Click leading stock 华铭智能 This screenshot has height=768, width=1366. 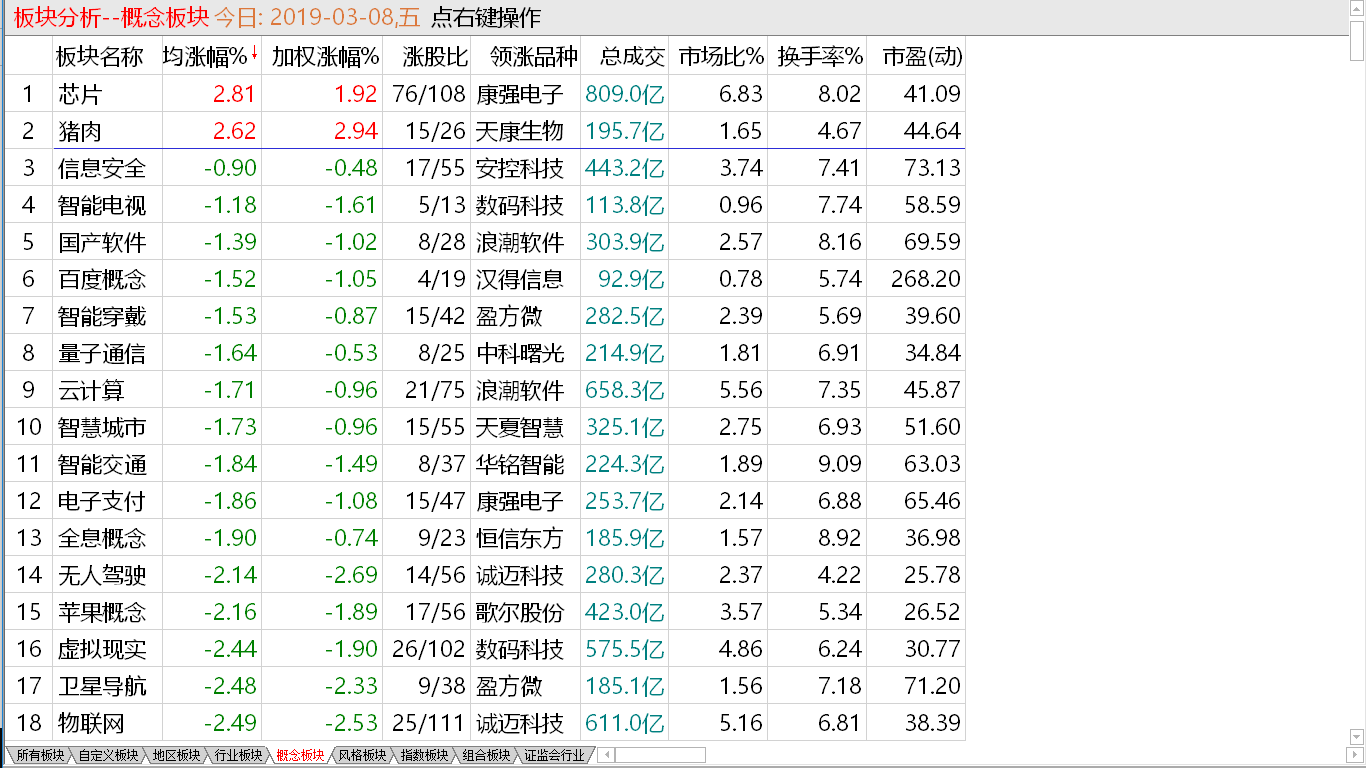520,464
